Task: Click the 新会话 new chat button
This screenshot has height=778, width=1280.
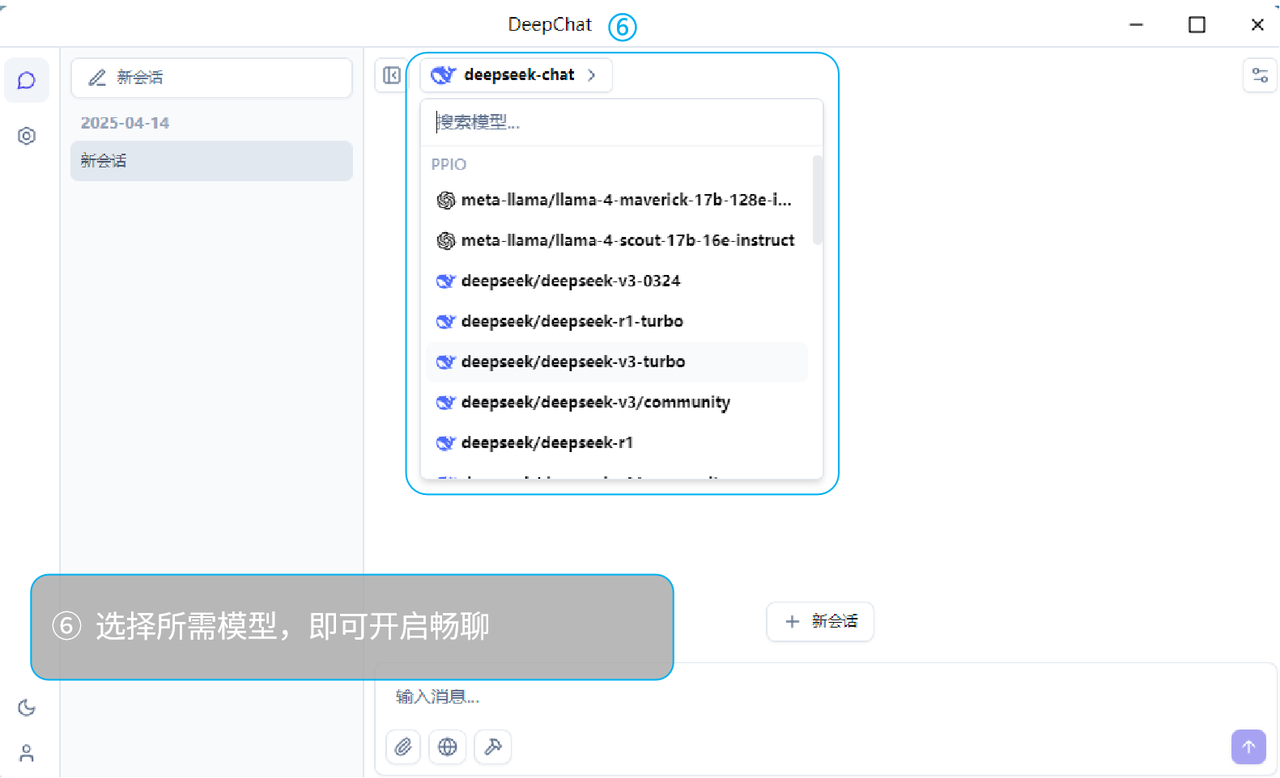Action: pyautogui.click(x=211, y=77)
